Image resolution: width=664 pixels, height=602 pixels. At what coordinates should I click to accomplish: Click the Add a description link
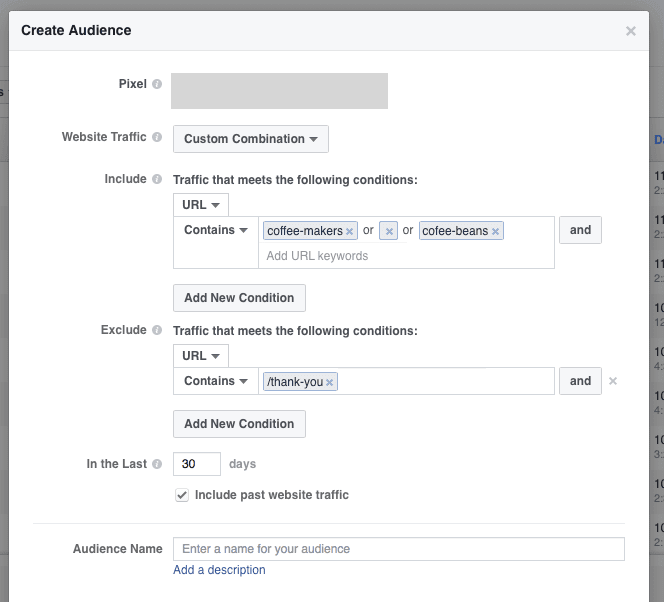219,570
